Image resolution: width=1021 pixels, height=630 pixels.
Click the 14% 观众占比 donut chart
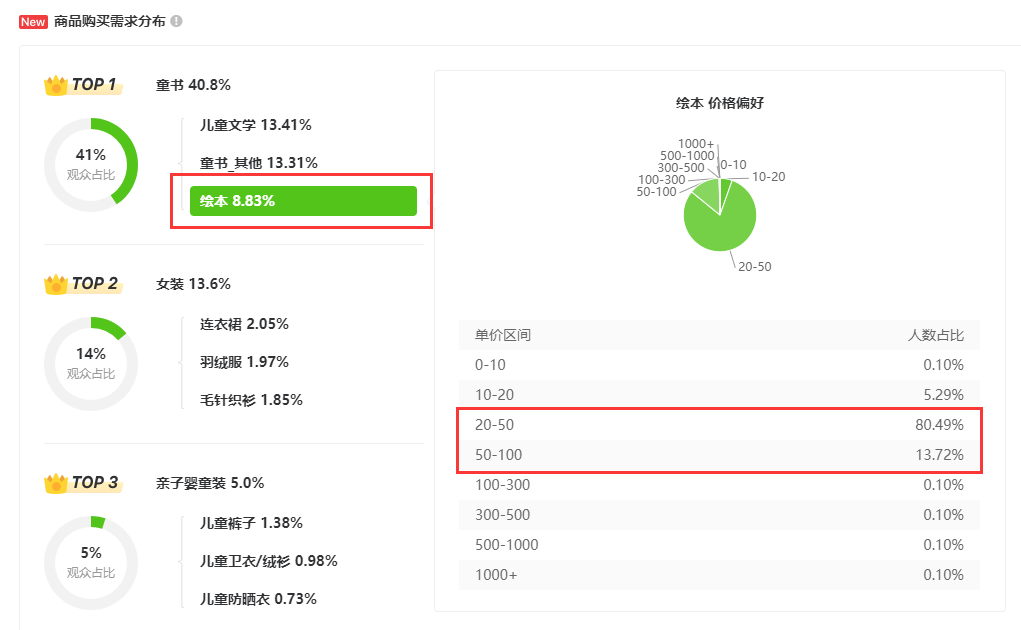tap(91, 363)
